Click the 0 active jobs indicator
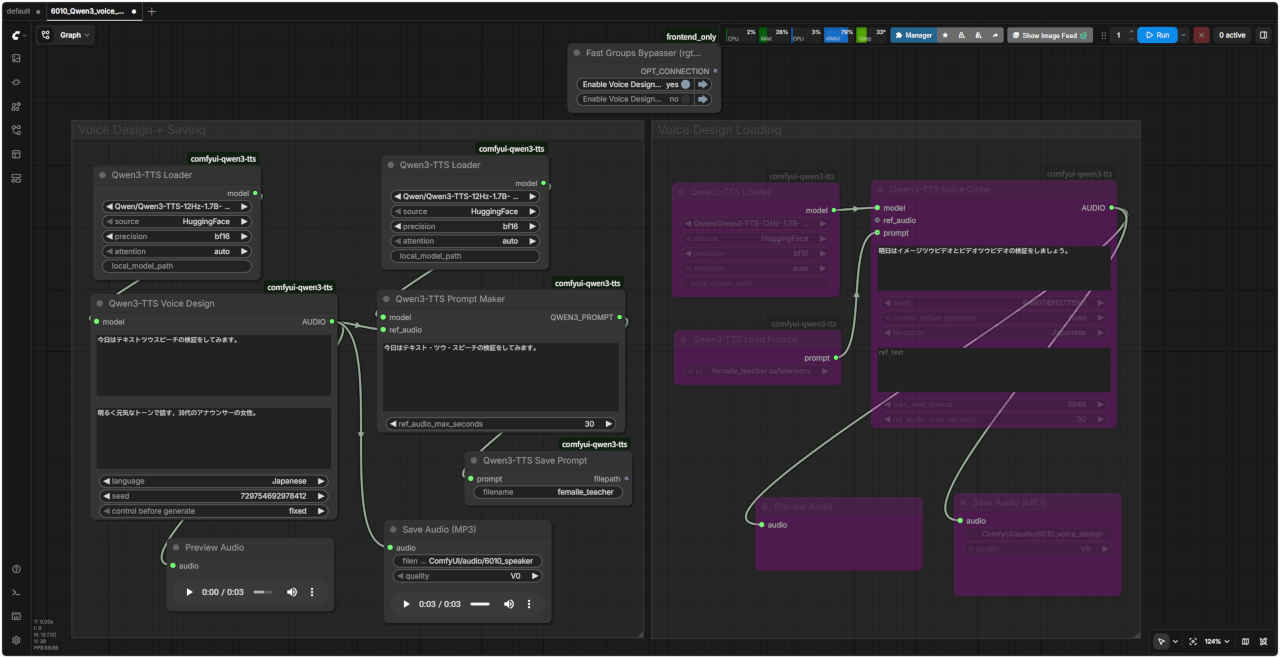 pyautogui.click(x=1232, y=35)
